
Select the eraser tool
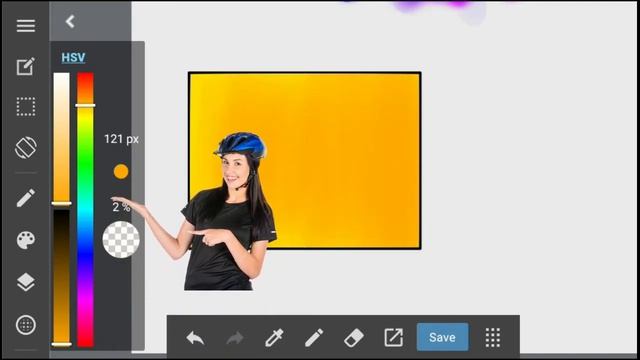click(353, 338)
